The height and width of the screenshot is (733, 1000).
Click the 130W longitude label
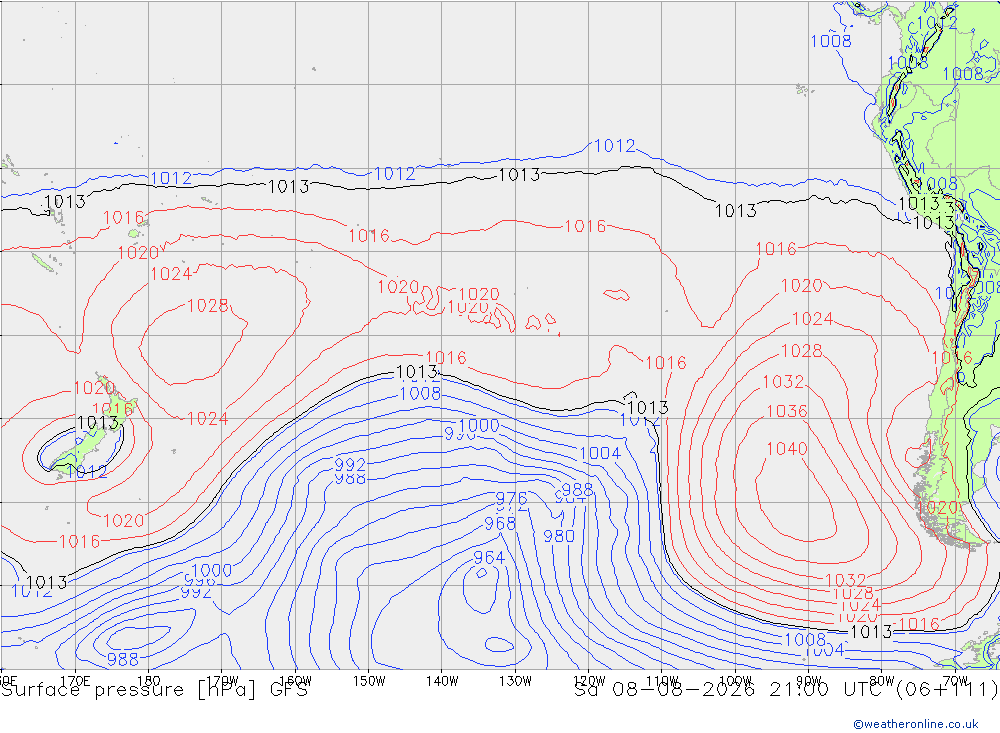(x=515, y=681)
